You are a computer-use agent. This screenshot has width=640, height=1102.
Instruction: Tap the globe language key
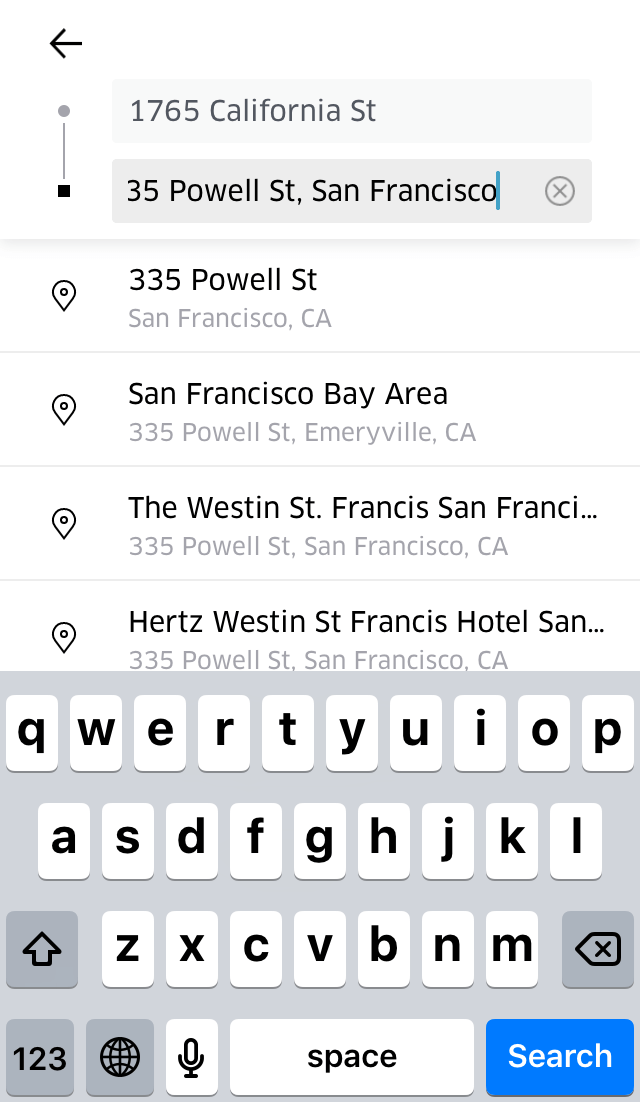pos(120,1056)
